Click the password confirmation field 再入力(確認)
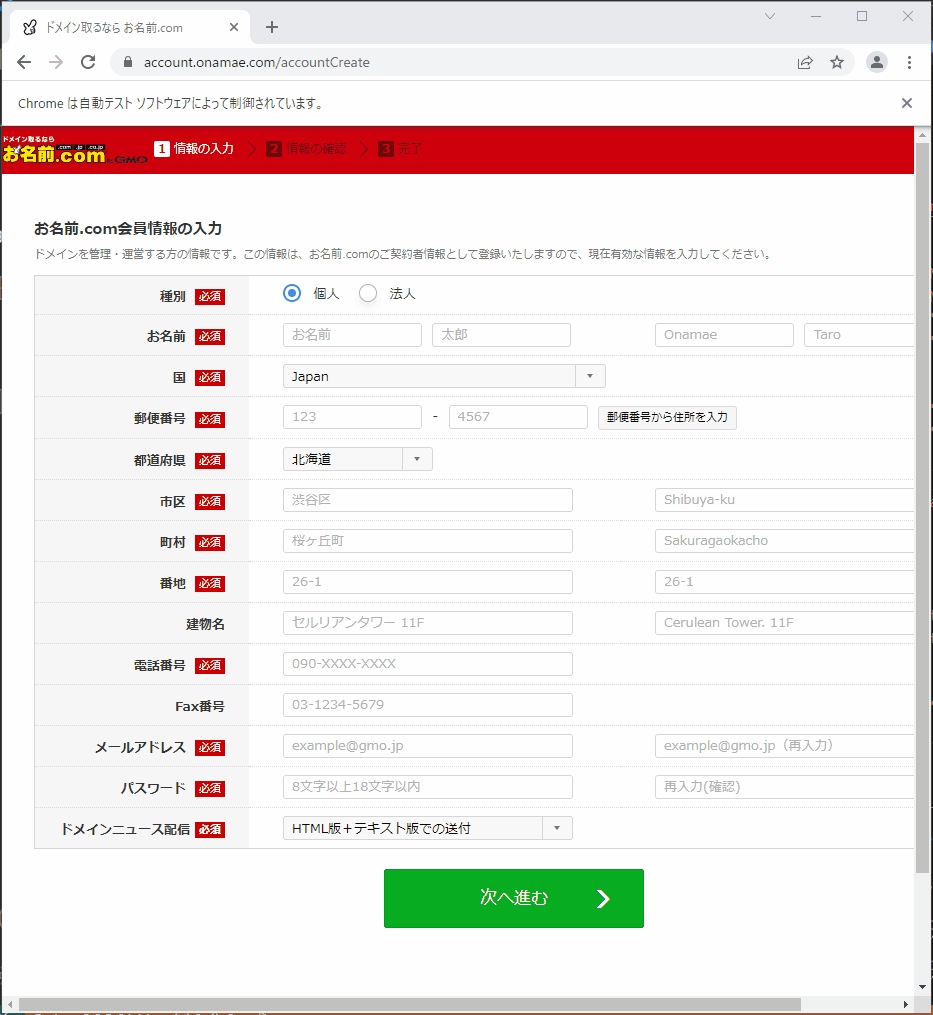Viewport: 933px width, 1015px height. coord(784,786)
